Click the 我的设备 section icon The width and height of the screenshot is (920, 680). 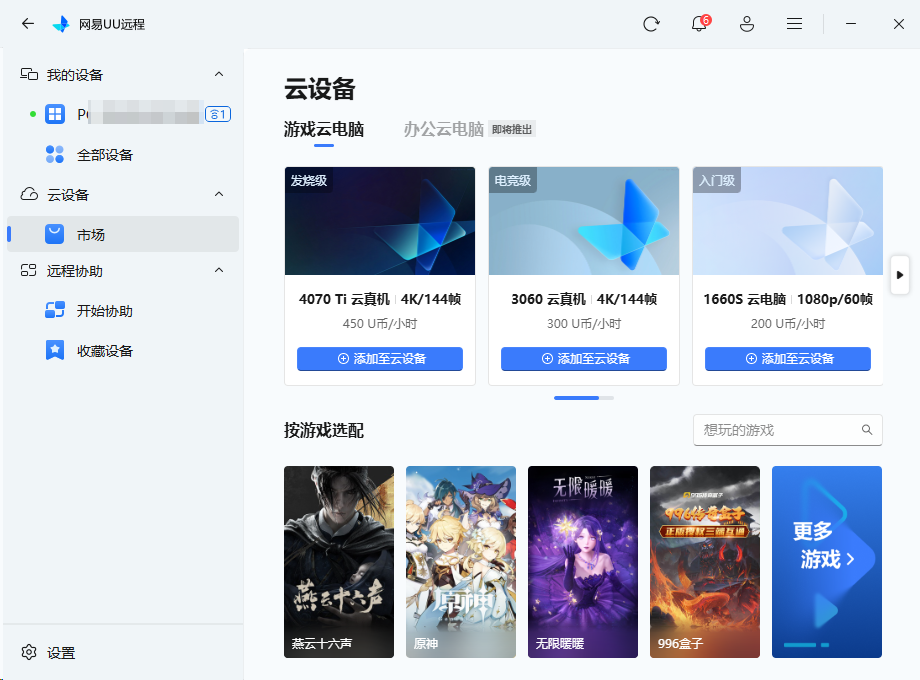[x=29, y=75]
